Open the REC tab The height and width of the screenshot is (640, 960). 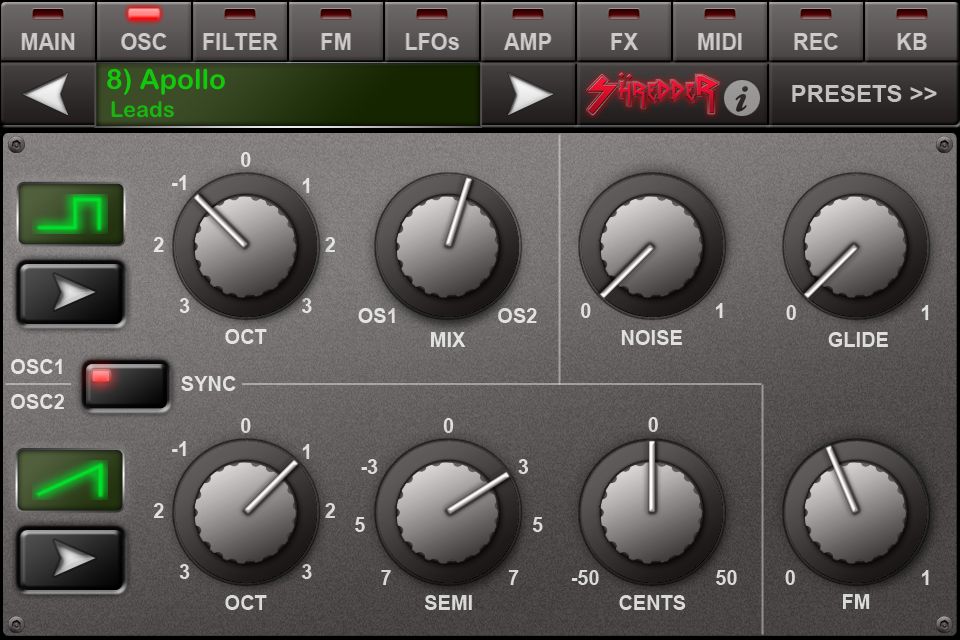click(x=816, y=31)
